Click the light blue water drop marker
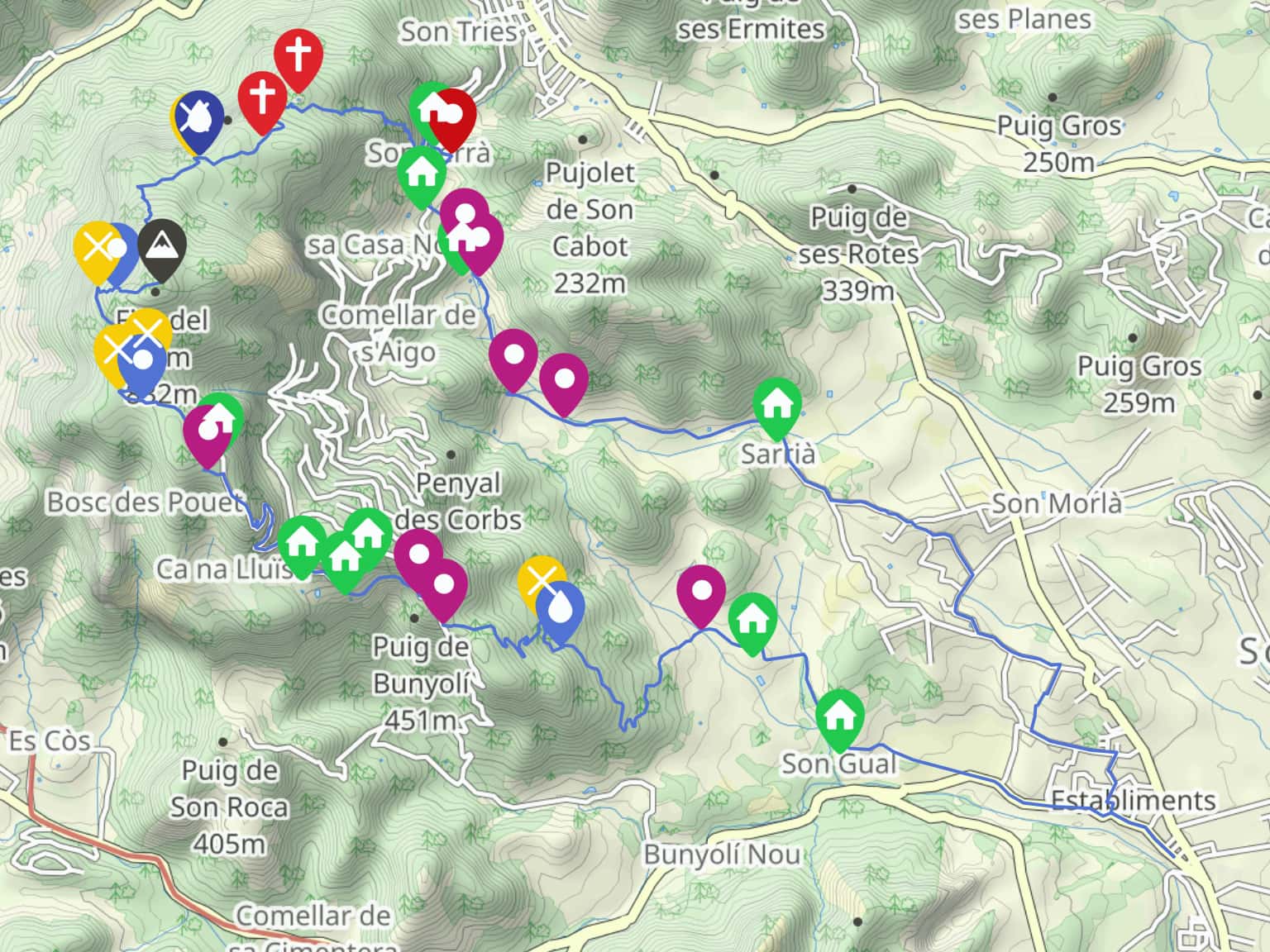Viewport: 1270px width, 952px height. point(560,611)
